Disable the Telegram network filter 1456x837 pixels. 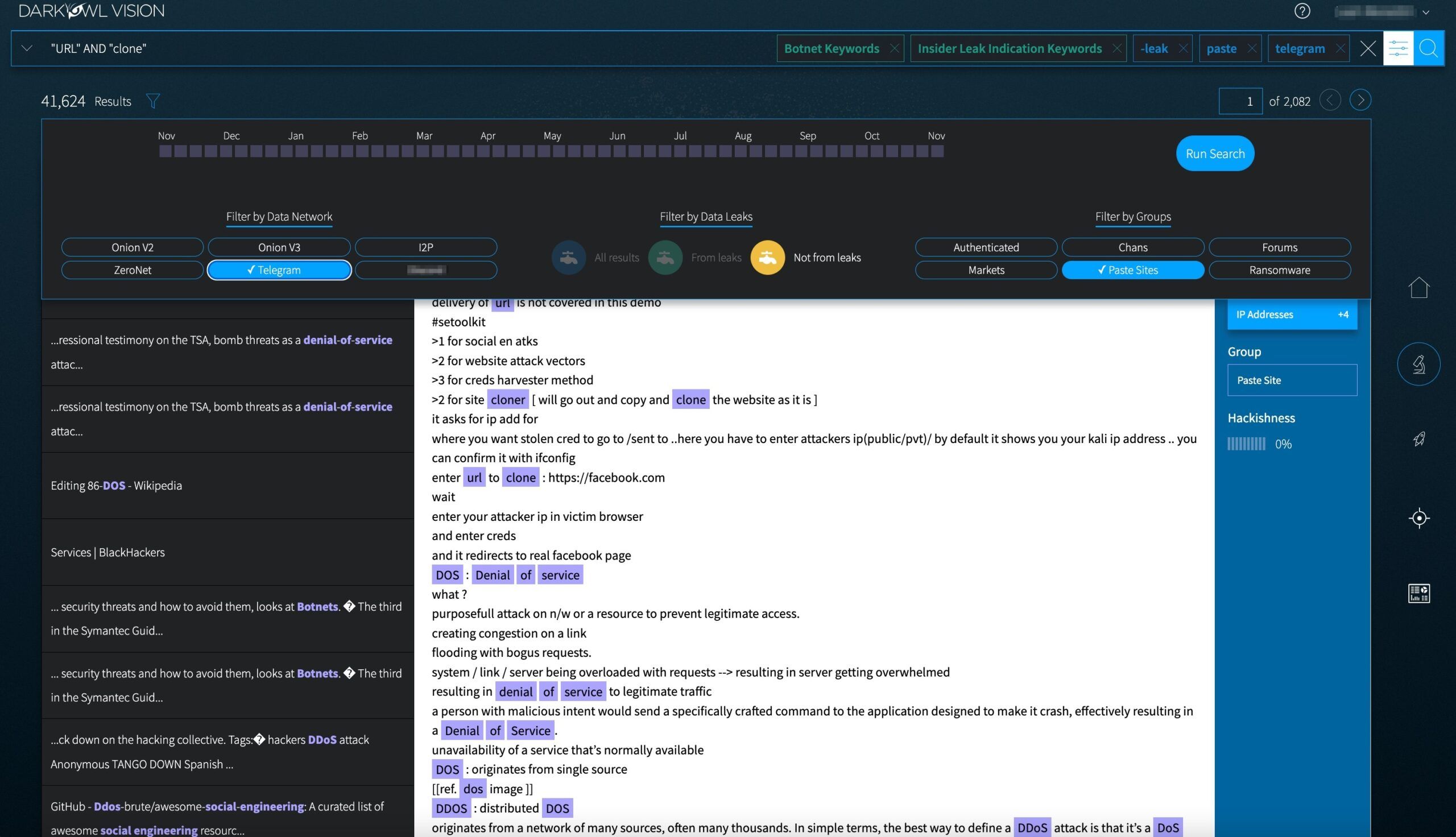279,270
